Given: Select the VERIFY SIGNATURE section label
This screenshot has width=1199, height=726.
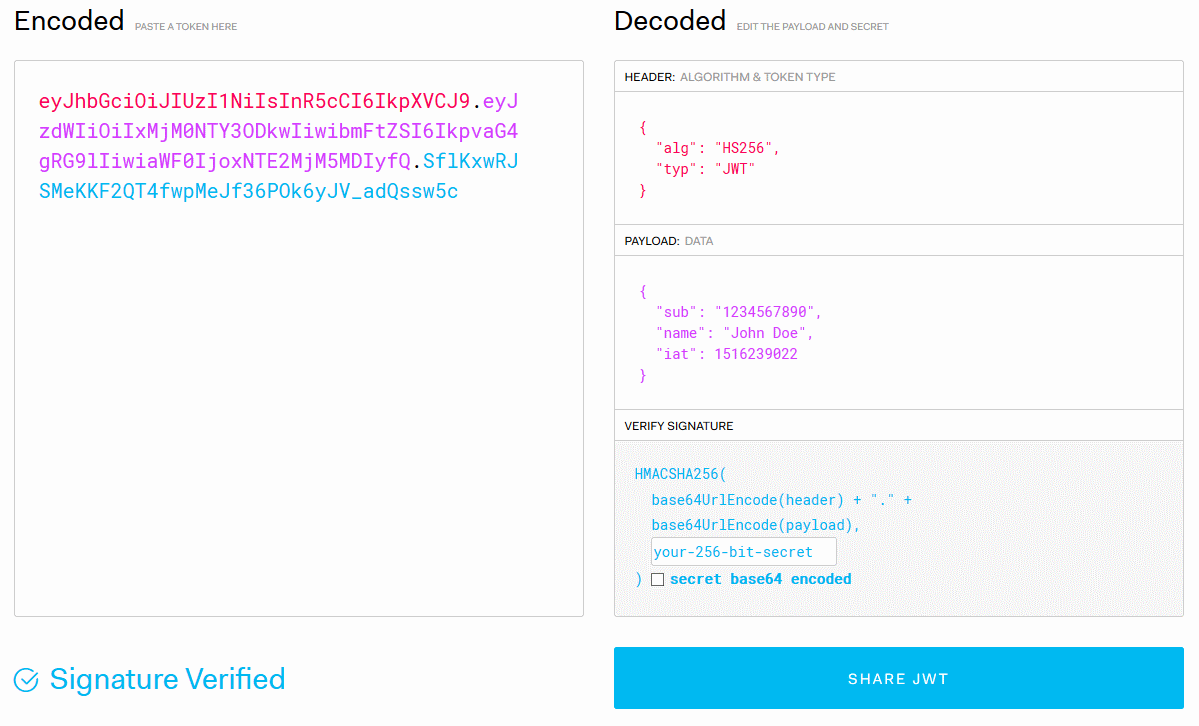Looking at the screenshot, I should click(679, 426).
